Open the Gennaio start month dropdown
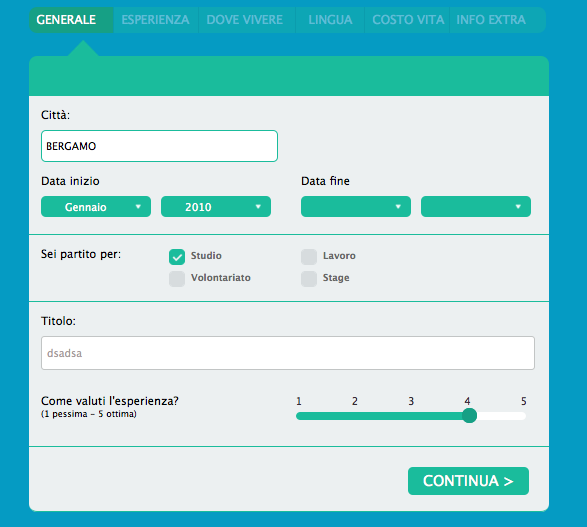The width and height of the screenshot is (587, 527). (96, 207)
